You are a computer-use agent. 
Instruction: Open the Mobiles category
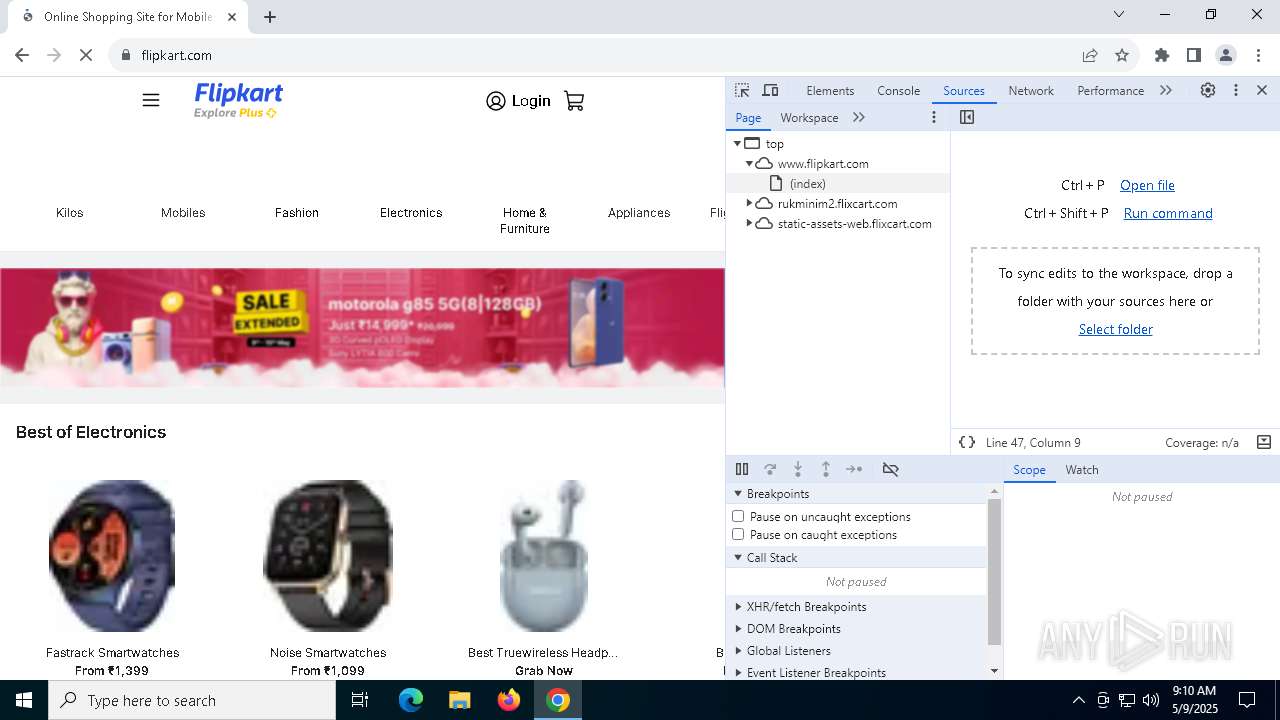pyautogui.click(x=183, y=213)
